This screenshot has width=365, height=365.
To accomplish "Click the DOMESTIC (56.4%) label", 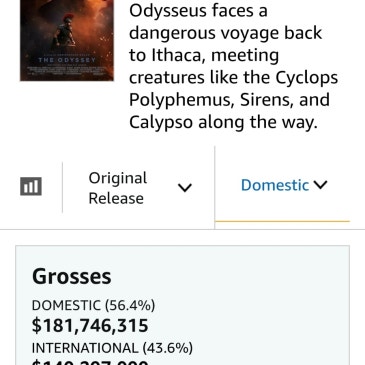I will [x=93, y=305].
